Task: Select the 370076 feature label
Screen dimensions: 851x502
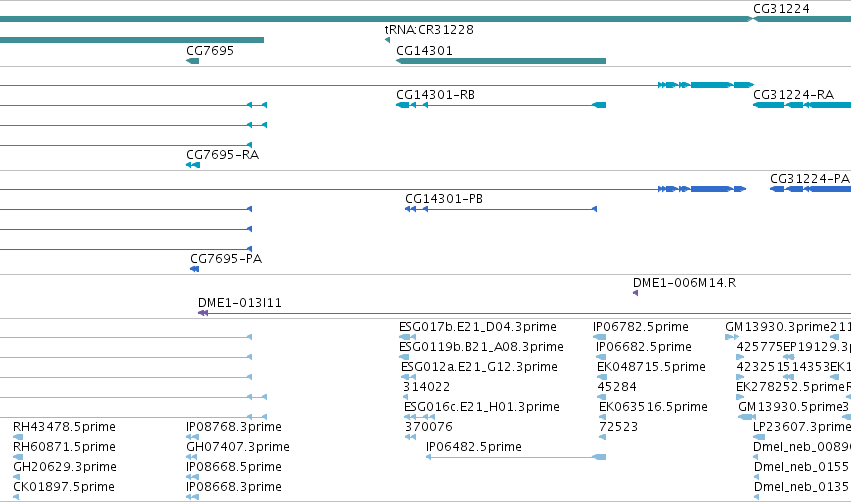Action: 428,427
